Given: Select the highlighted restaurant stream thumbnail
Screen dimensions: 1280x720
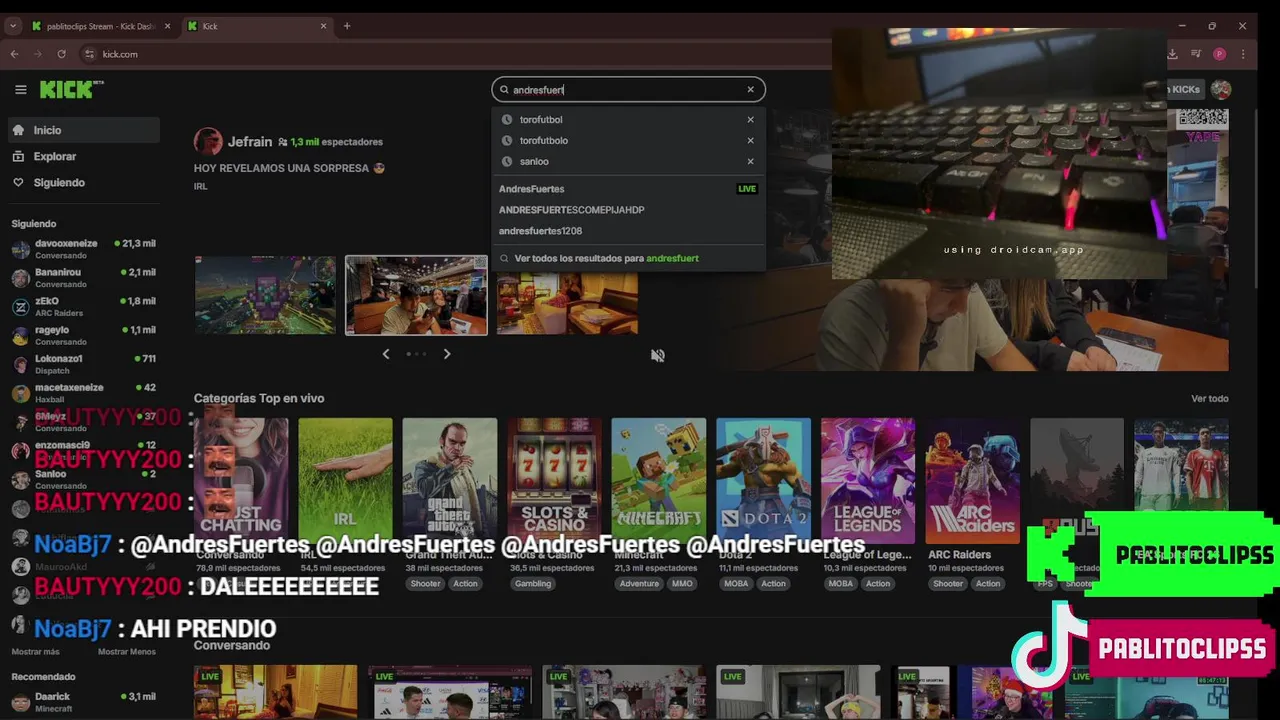Looking at the screenshot, I should [416, 295].
